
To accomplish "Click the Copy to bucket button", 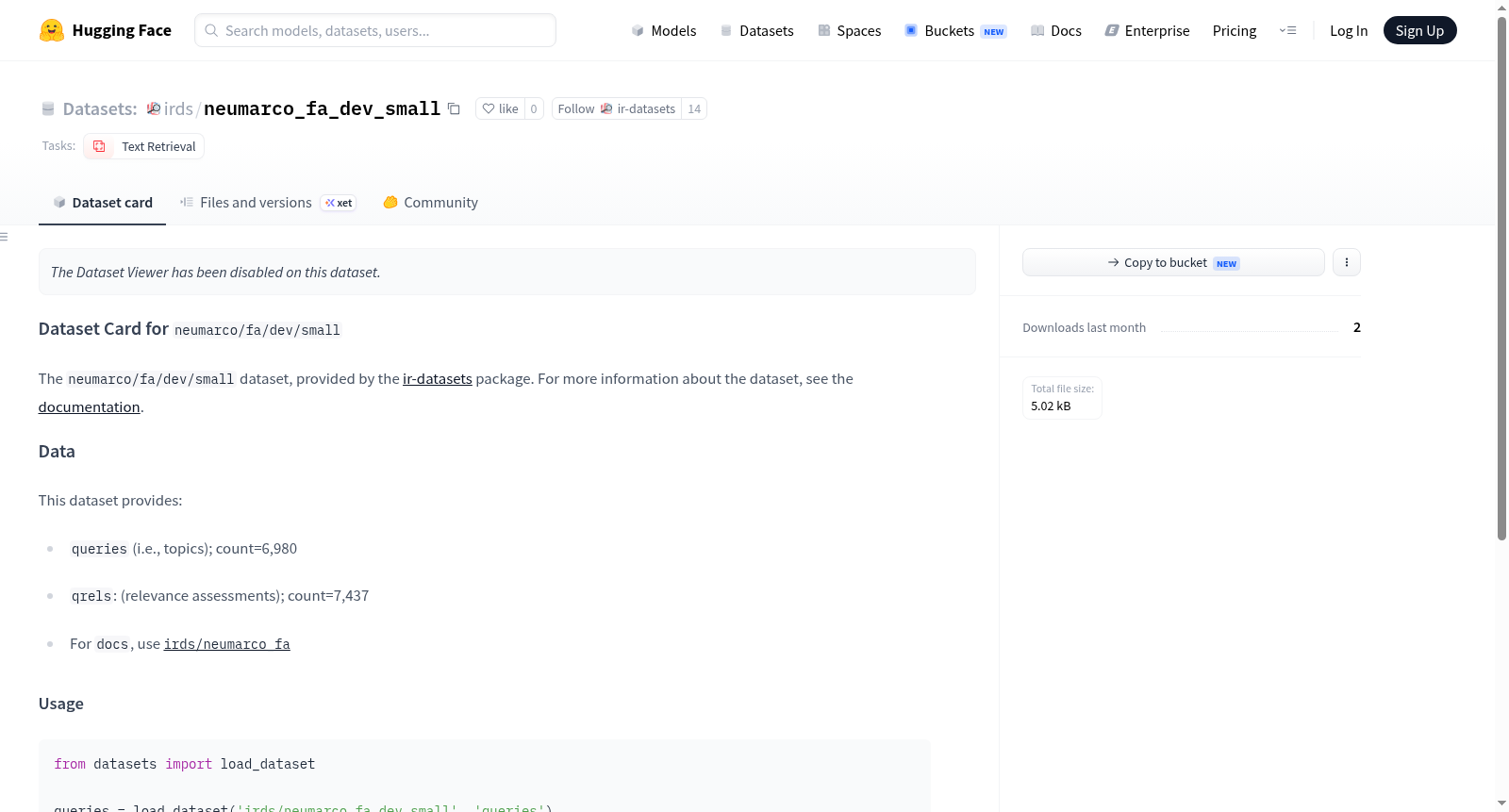I will click(1173, 262).
